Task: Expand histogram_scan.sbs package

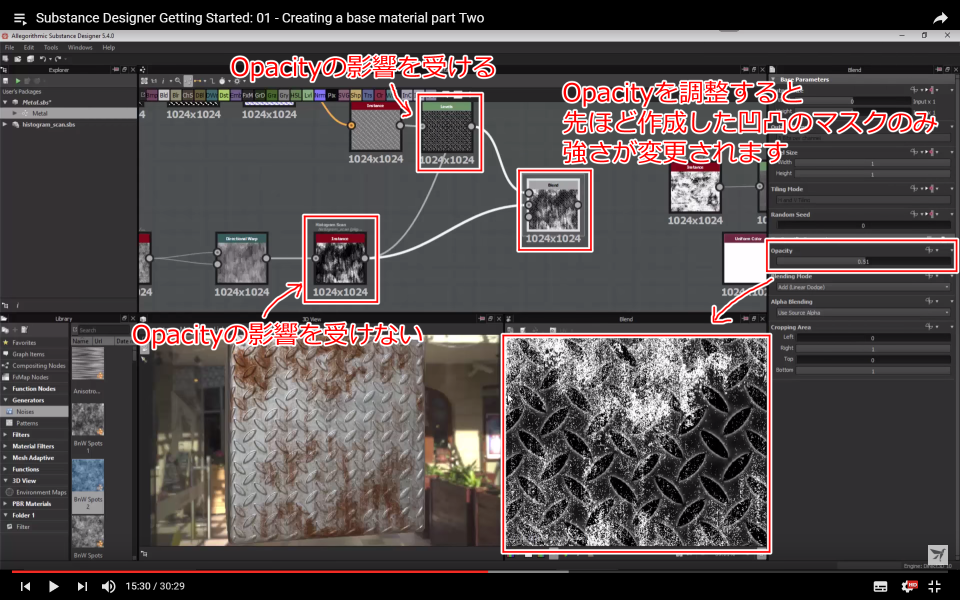Action: point(6,124)
